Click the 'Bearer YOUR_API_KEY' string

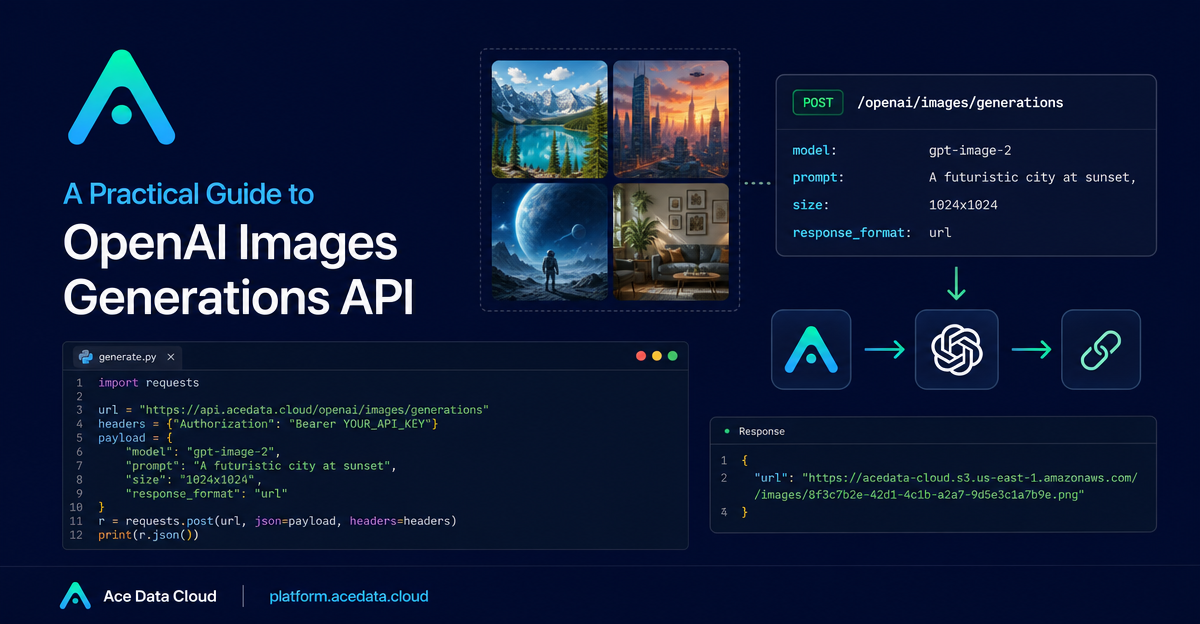[361, 425]
